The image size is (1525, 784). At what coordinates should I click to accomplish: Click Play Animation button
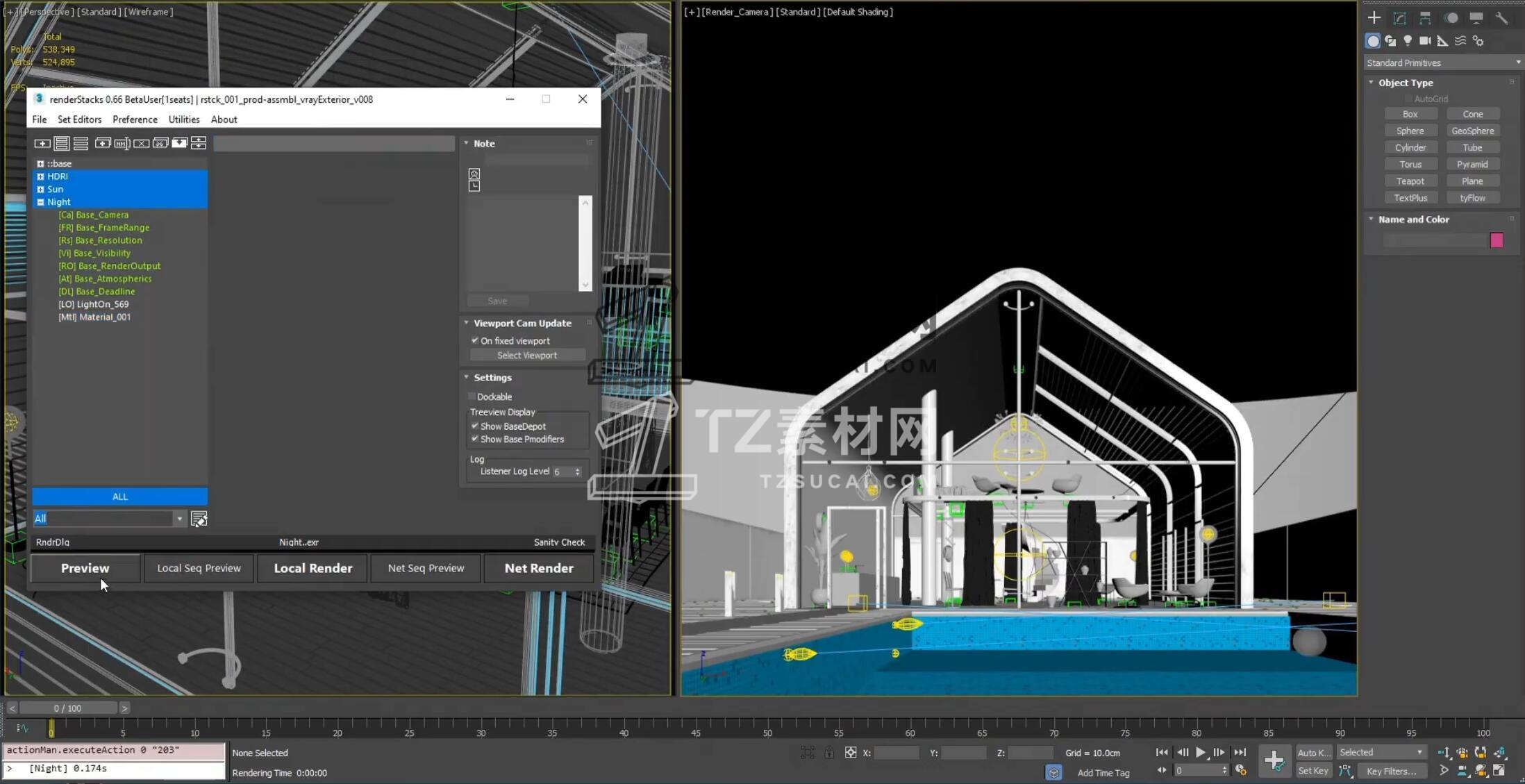[1201, 752]
